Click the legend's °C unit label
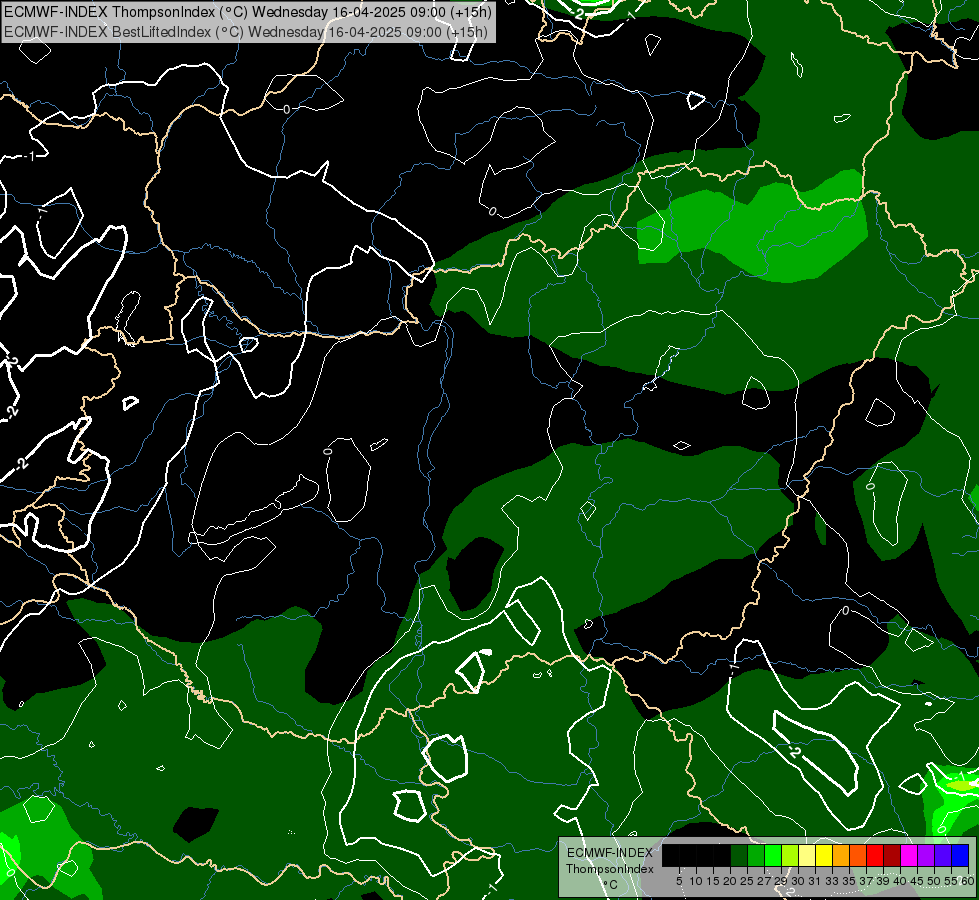The width and height of the screenshot is (979, 900). (x=611, y=885)
